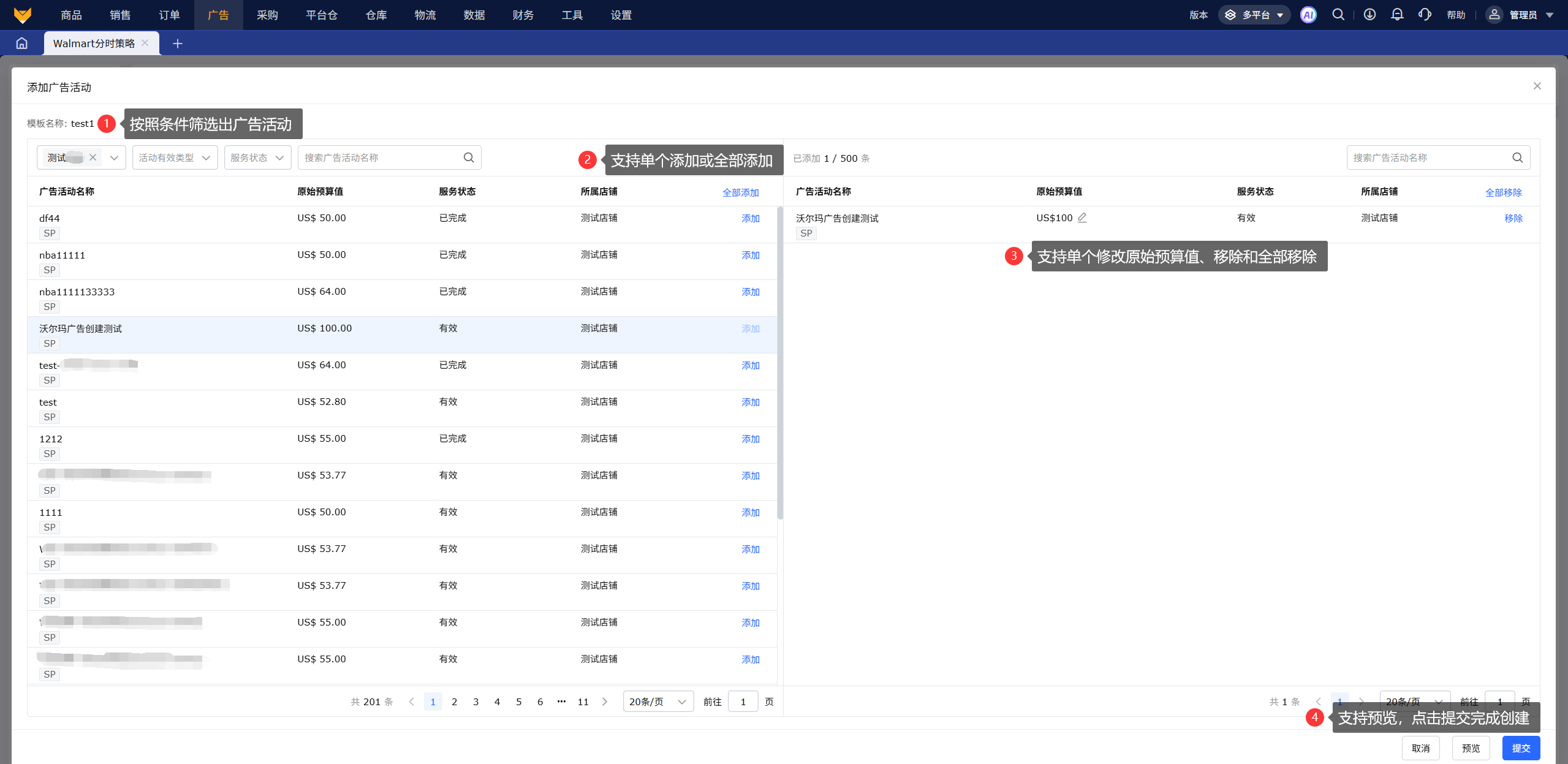The image size is (1568, 764).
Task: Click the AI assistant icon
Action: tap(1308, 15)
